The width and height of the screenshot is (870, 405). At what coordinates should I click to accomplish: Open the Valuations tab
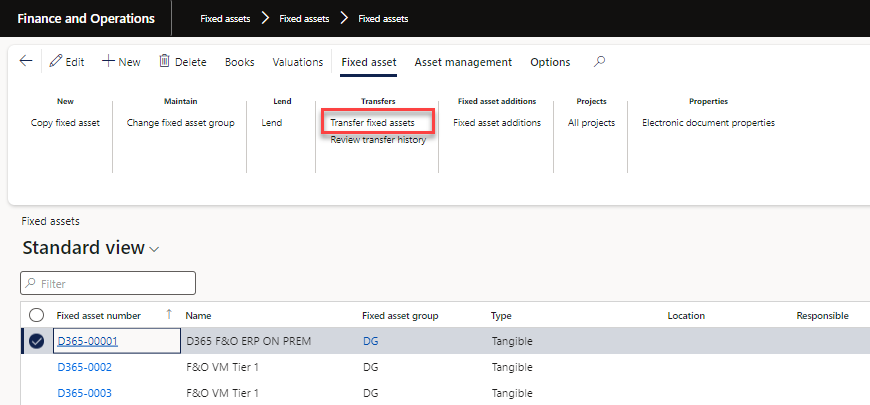point(297,62)
